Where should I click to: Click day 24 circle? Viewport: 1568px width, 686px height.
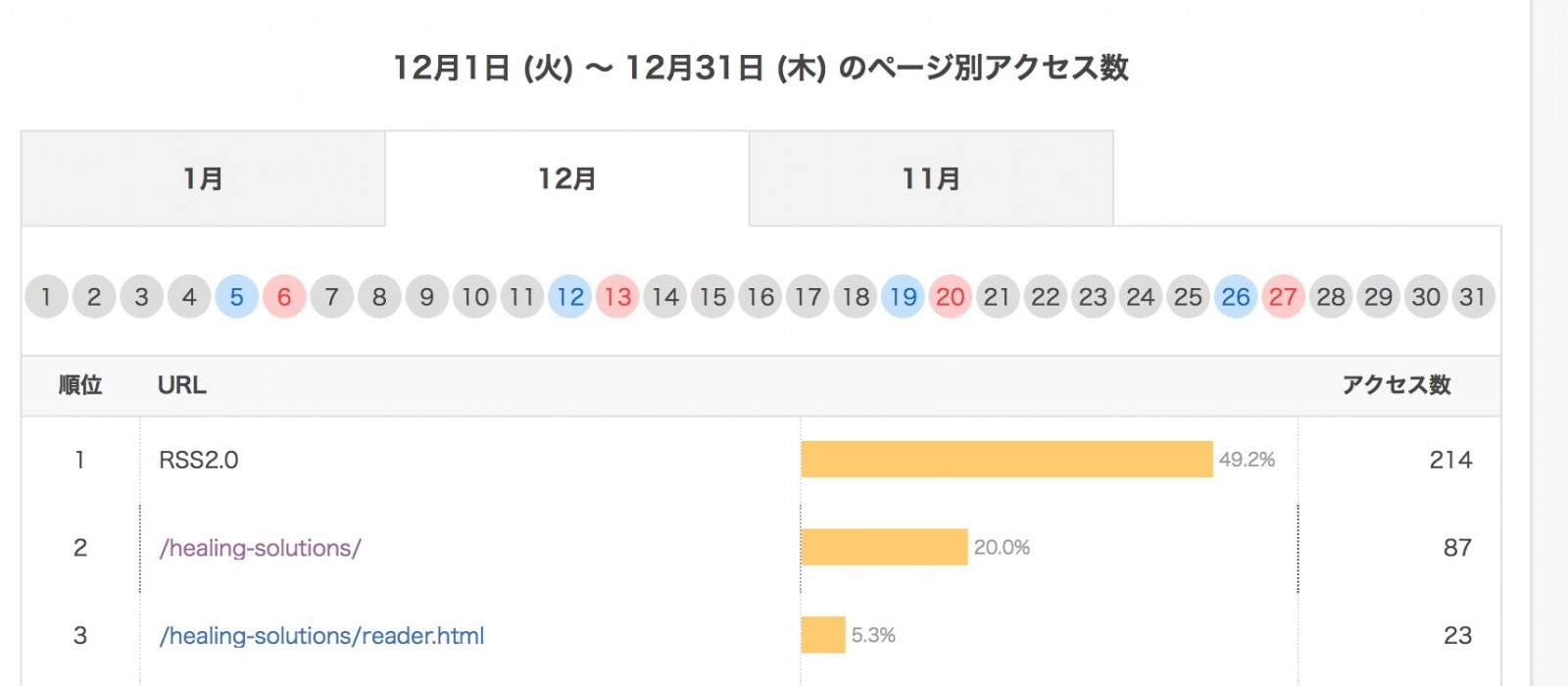[x=1141, y=296]
